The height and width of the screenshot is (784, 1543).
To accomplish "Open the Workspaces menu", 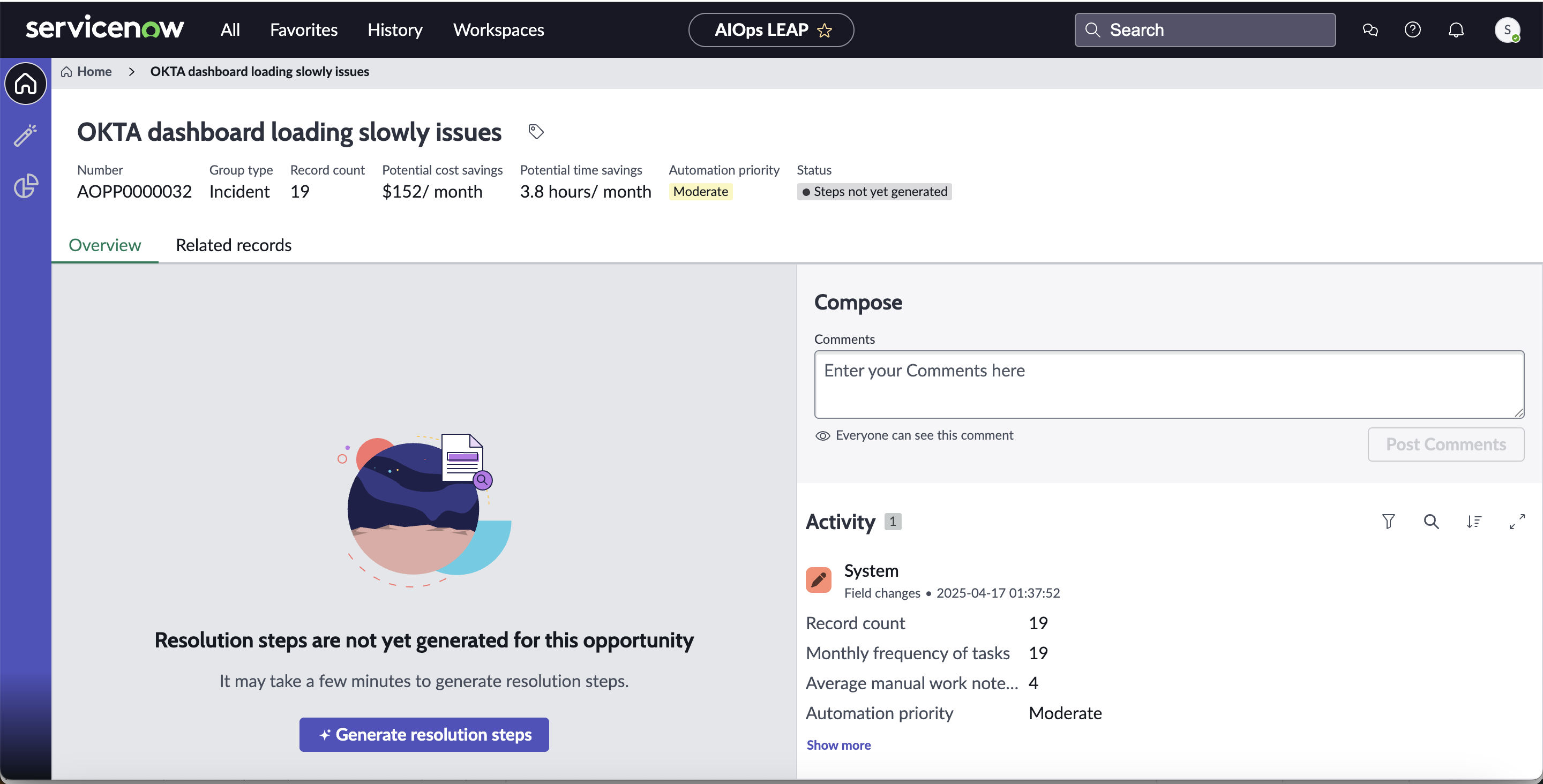I will click(x=498, y=30).
